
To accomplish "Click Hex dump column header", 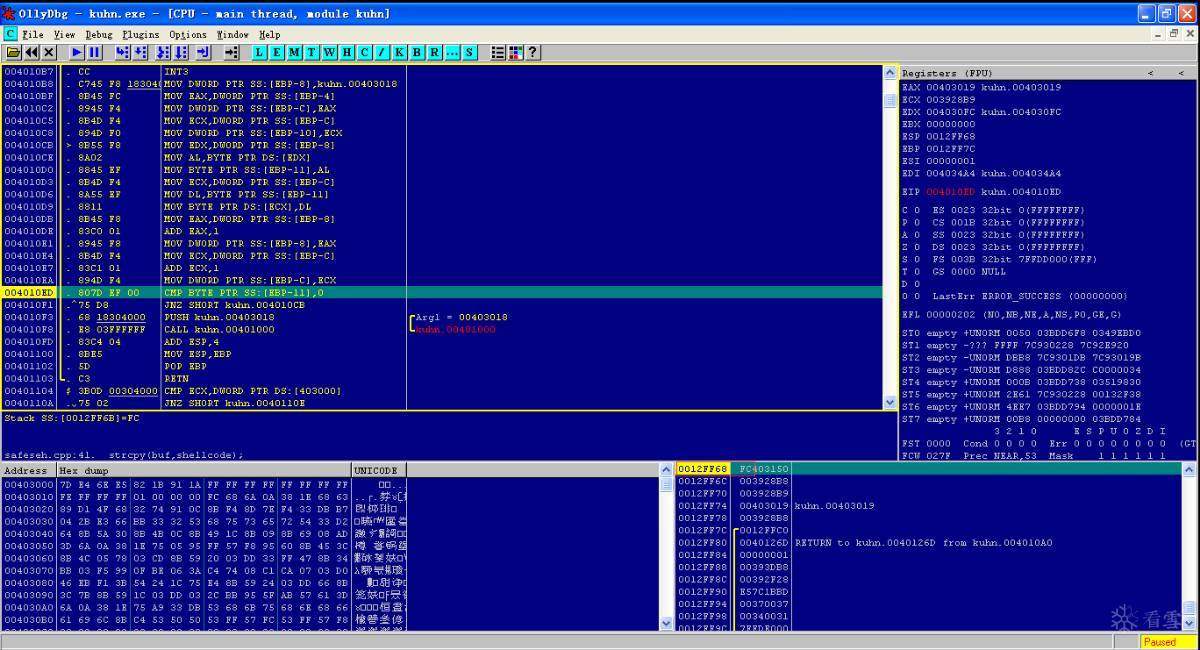I will pos(203,470).
